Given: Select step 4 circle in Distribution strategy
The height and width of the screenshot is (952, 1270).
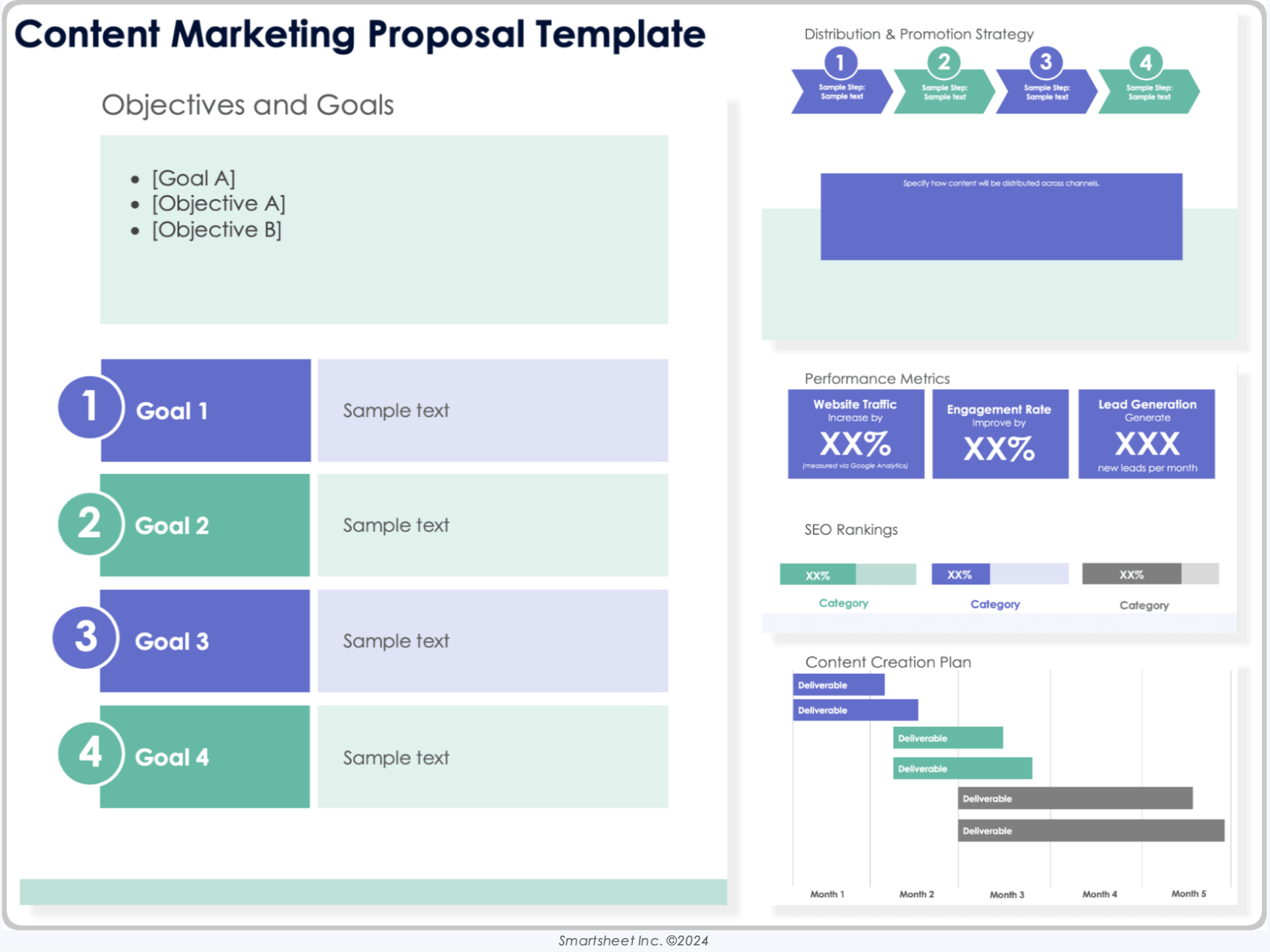Looking at the screenshot, I should [x=1146, y=63].
